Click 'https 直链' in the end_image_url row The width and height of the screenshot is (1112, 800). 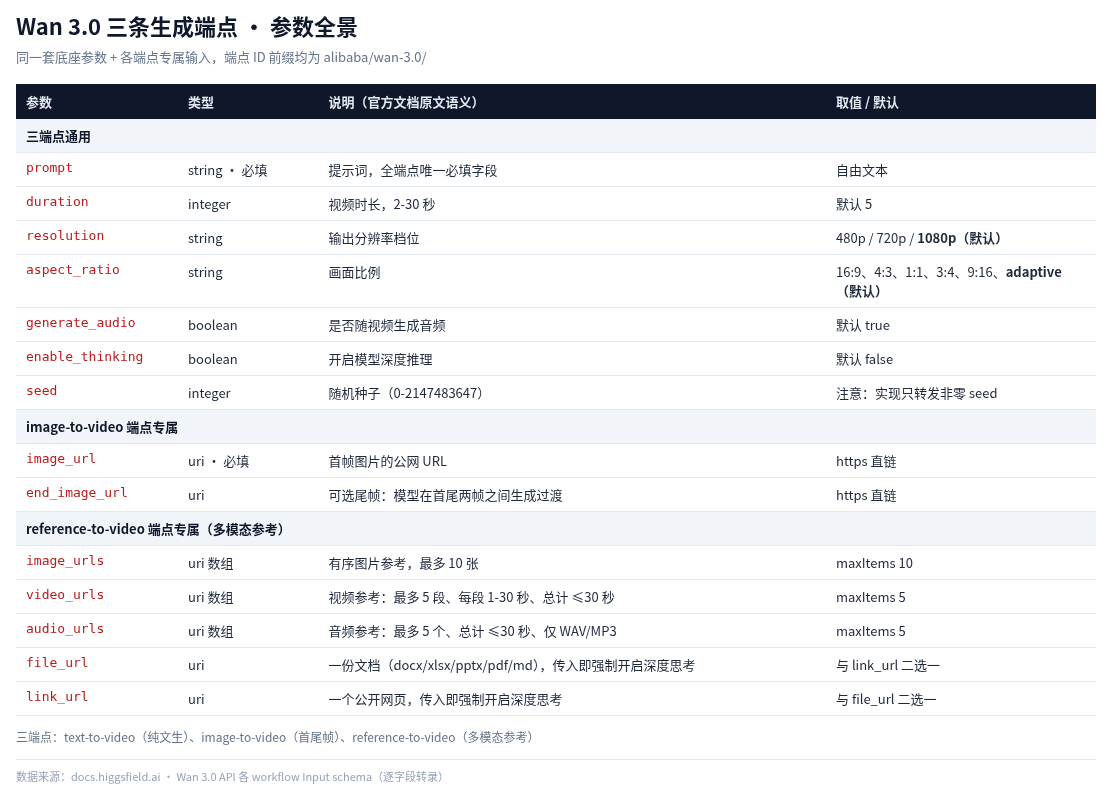(x=866, y=496)
